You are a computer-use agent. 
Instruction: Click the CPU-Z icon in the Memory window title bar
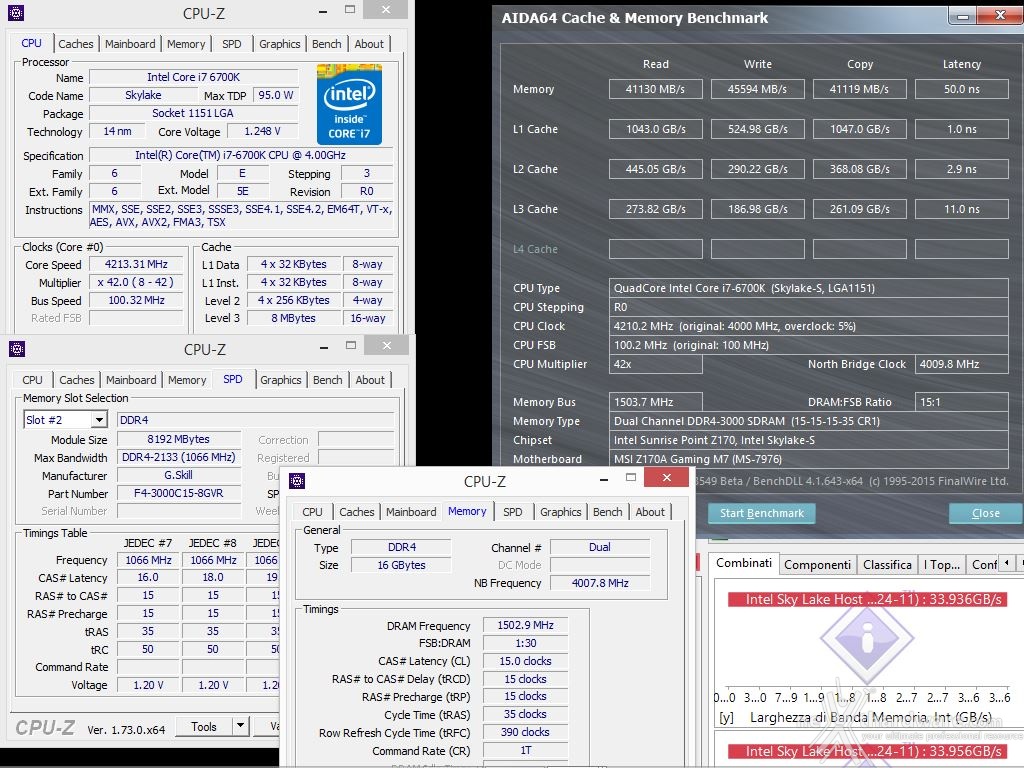pyautogui.click(x=297, y=481)
